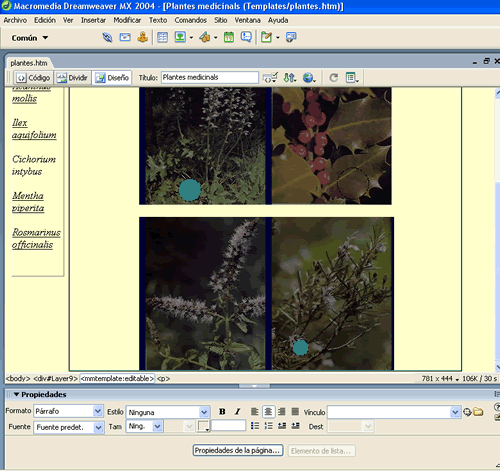
Task: Click the text color value field
Action: click(x=228, y=425)
